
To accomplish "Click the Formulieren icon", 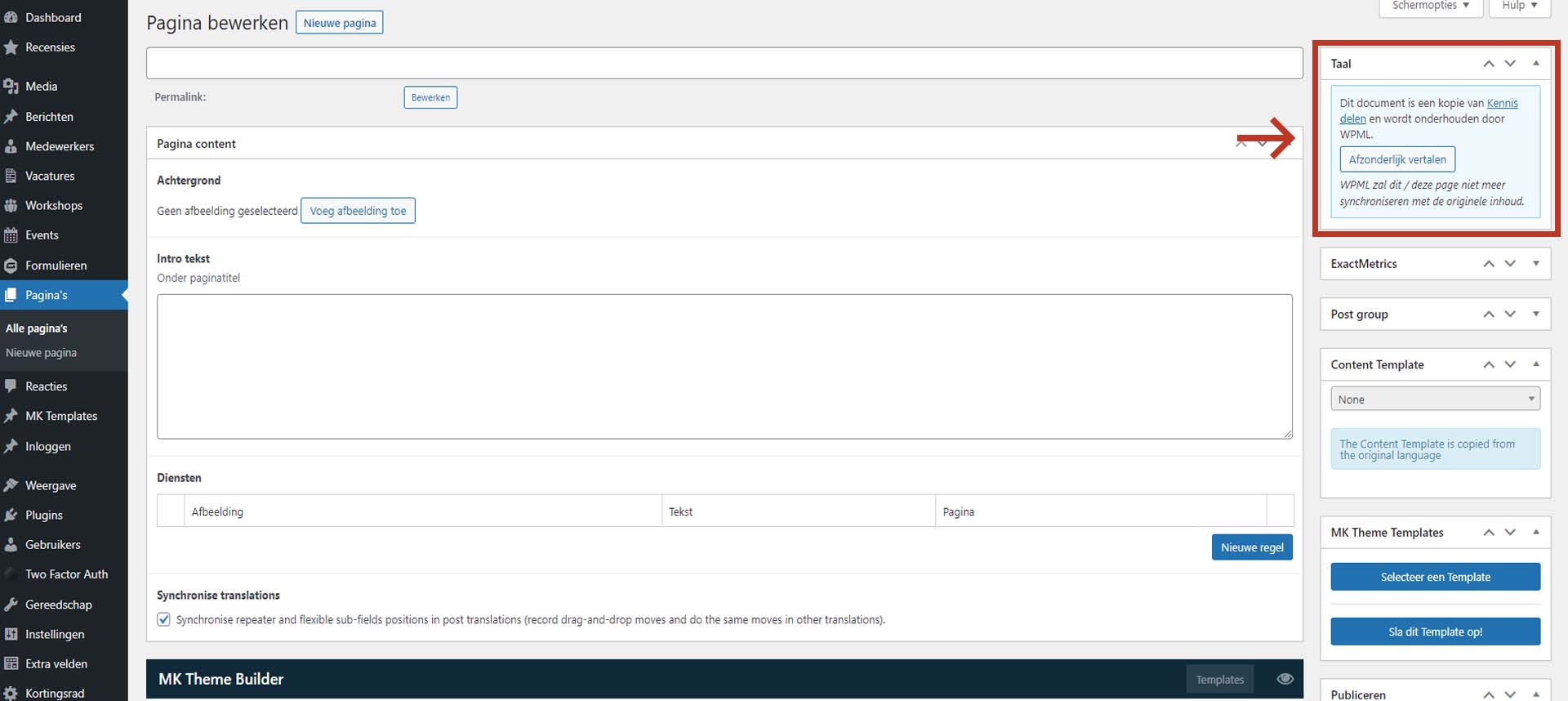I will [11, 266].
